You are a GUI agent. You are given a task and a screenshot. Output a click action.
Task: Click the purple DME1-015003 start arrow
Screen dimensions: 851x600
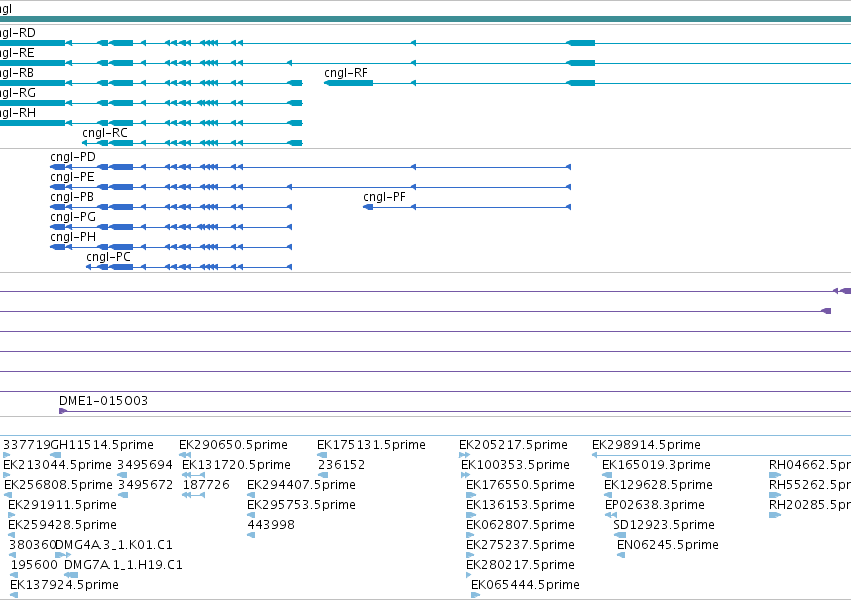62,411
